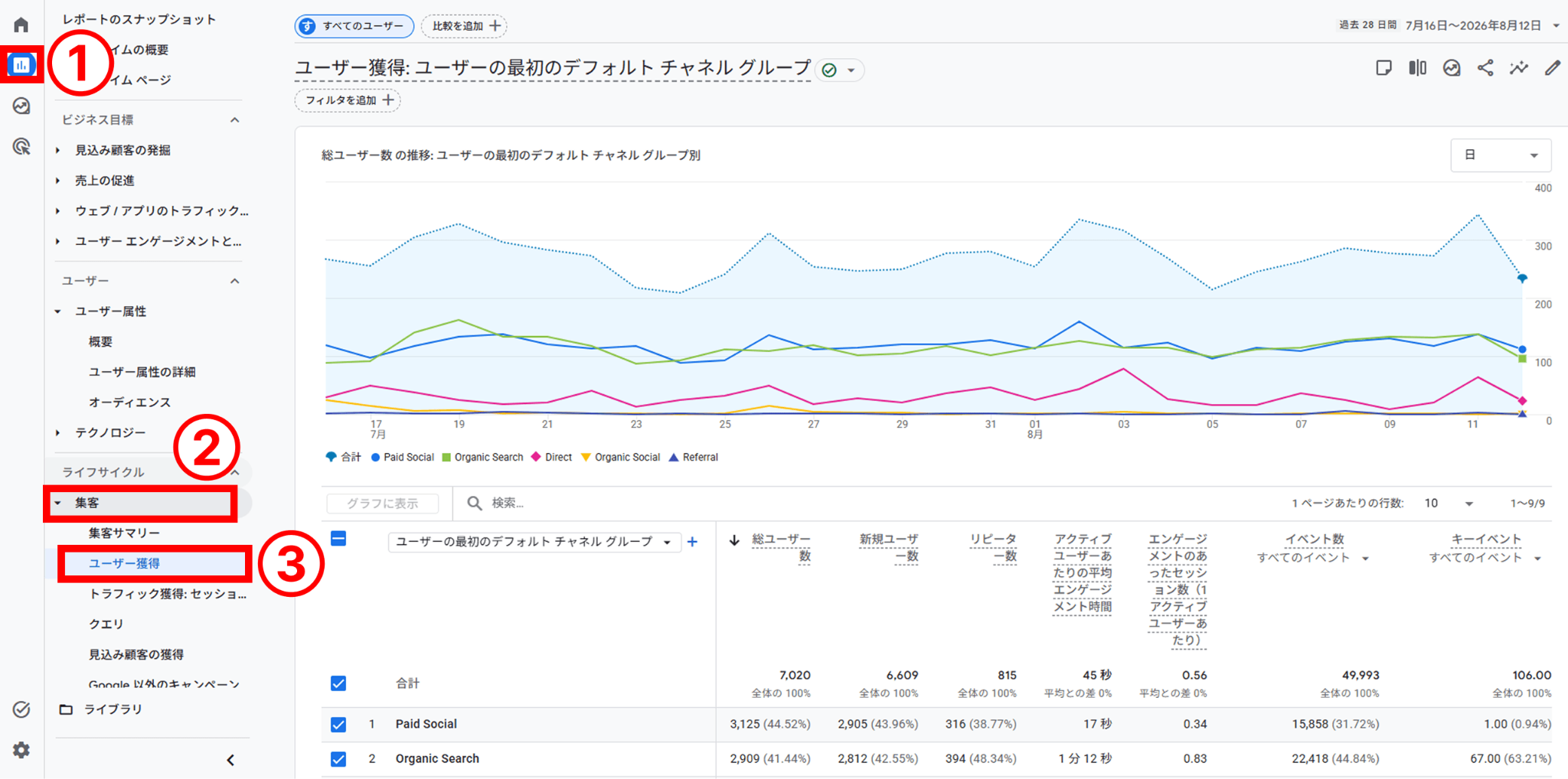Click the plus icon on フィルタを追加
The height and width of the screenshot is (779, 1568).
(x=388, y=100)
